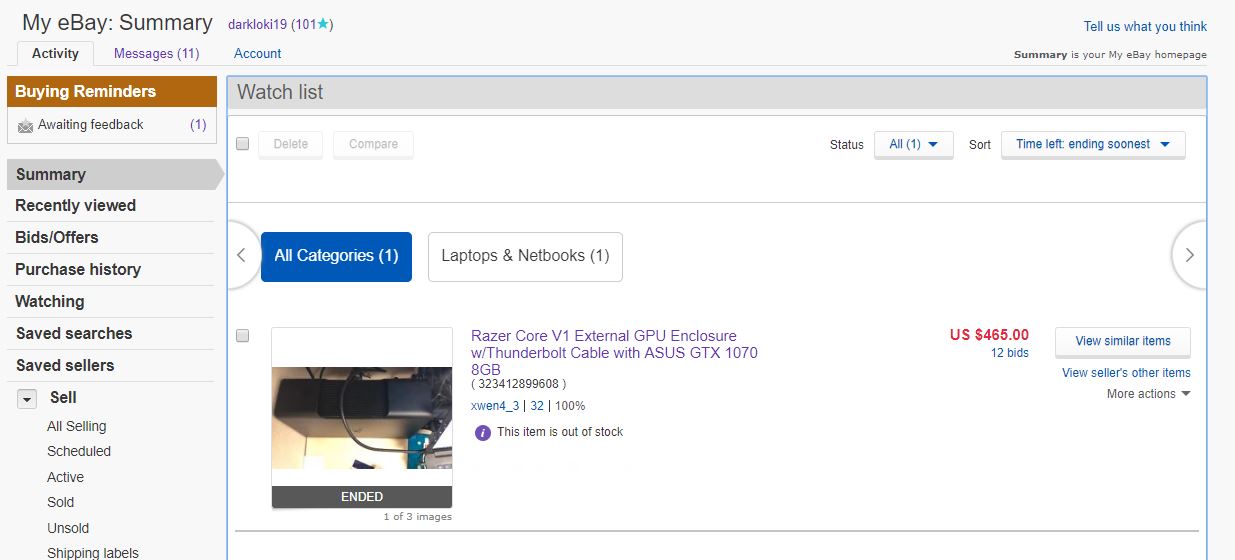Click seller feedback score 32
1235x560 pixels.
[537, 406]
